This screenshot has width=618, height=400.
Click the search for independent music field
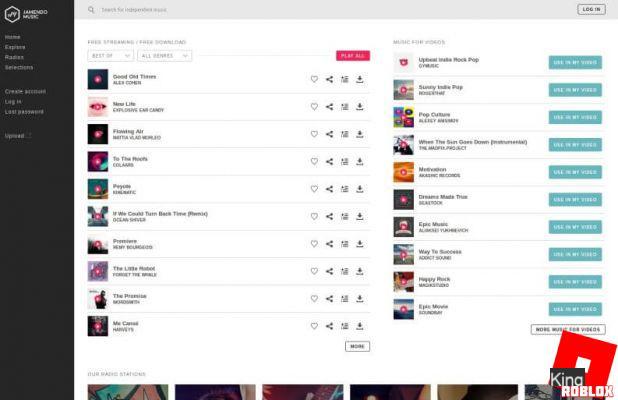pyautogui.click(x=200, y=9)
